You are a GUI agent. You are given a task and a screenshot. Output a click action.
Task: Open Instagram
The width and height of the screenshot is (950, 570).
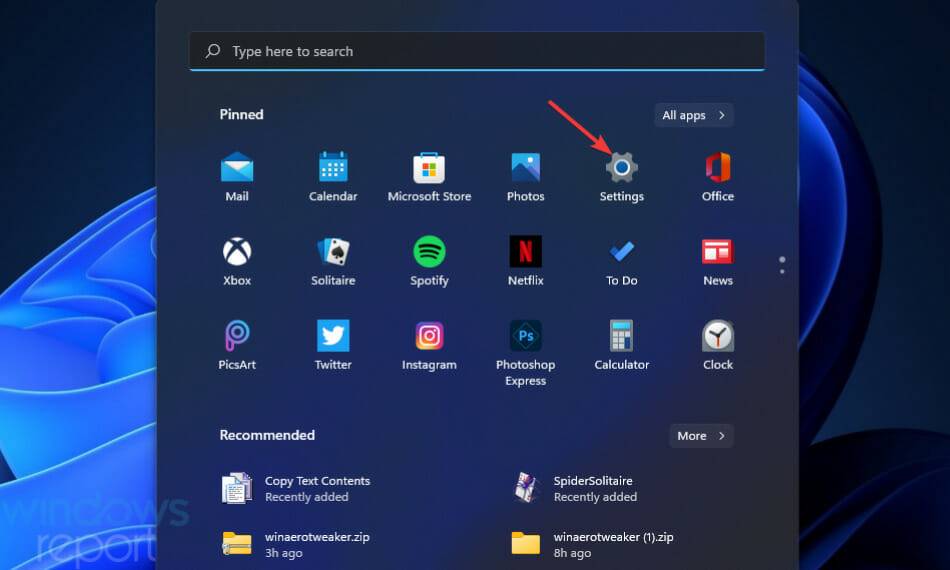[429, 345]
